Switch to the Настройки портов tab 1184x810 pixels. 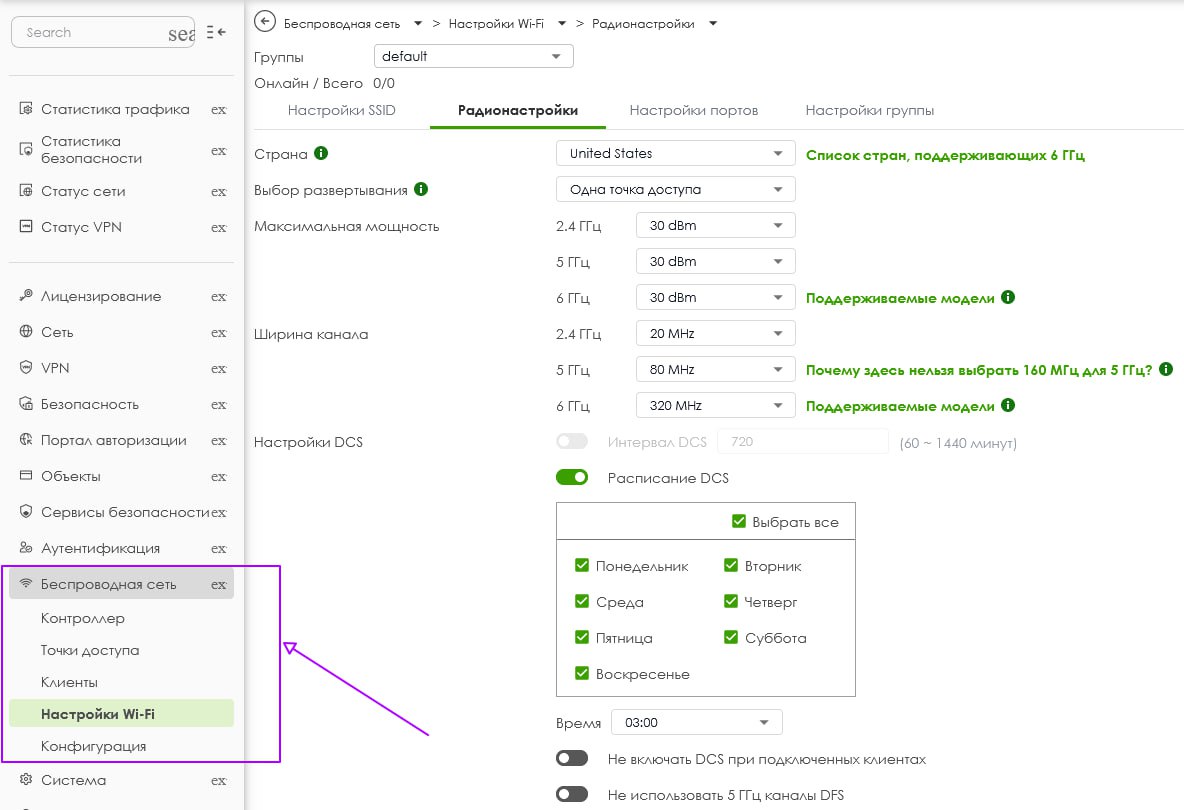[x=693, y=110]
